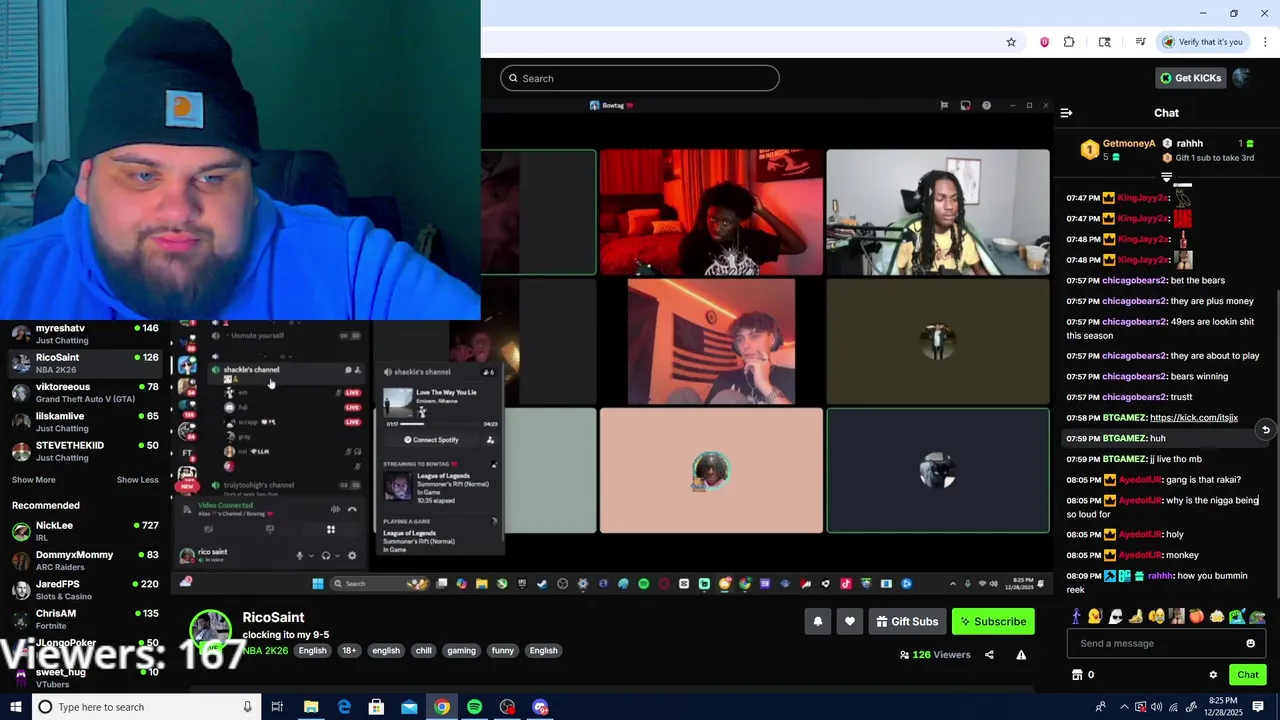Open recommended channel JaredFPS
The height and width of the screenshot is (720, 1280).
(x=85, y=589)
